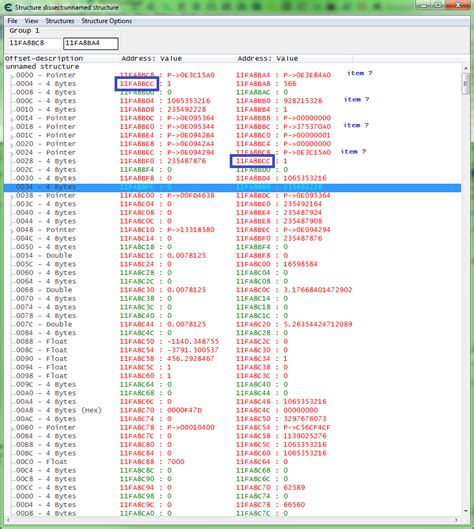Click the 11FA8BA4 address input field

click(91, 43)
